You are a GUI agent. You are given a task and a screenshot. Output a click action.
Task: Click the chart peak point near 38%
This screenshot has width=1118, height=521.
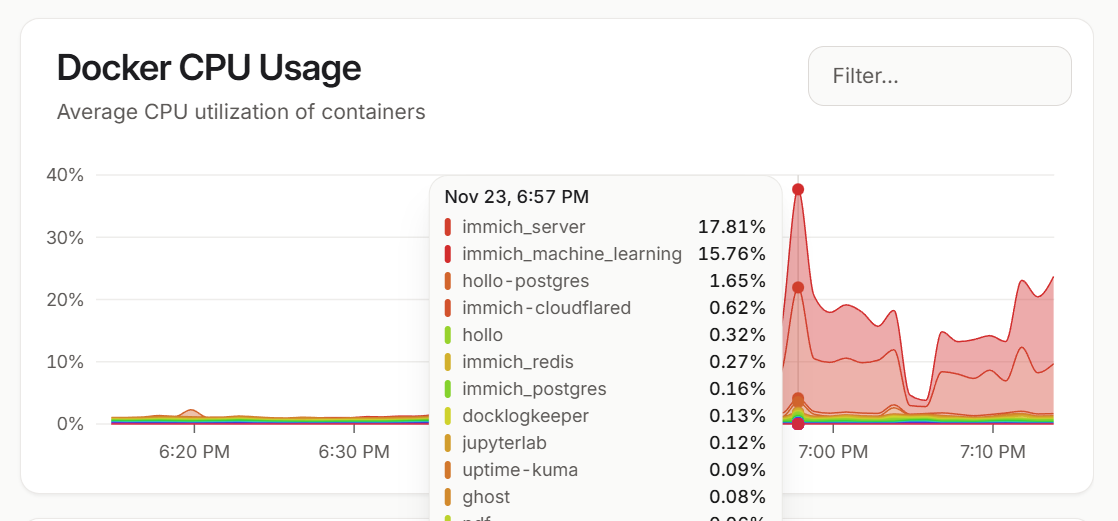(798, 189)
